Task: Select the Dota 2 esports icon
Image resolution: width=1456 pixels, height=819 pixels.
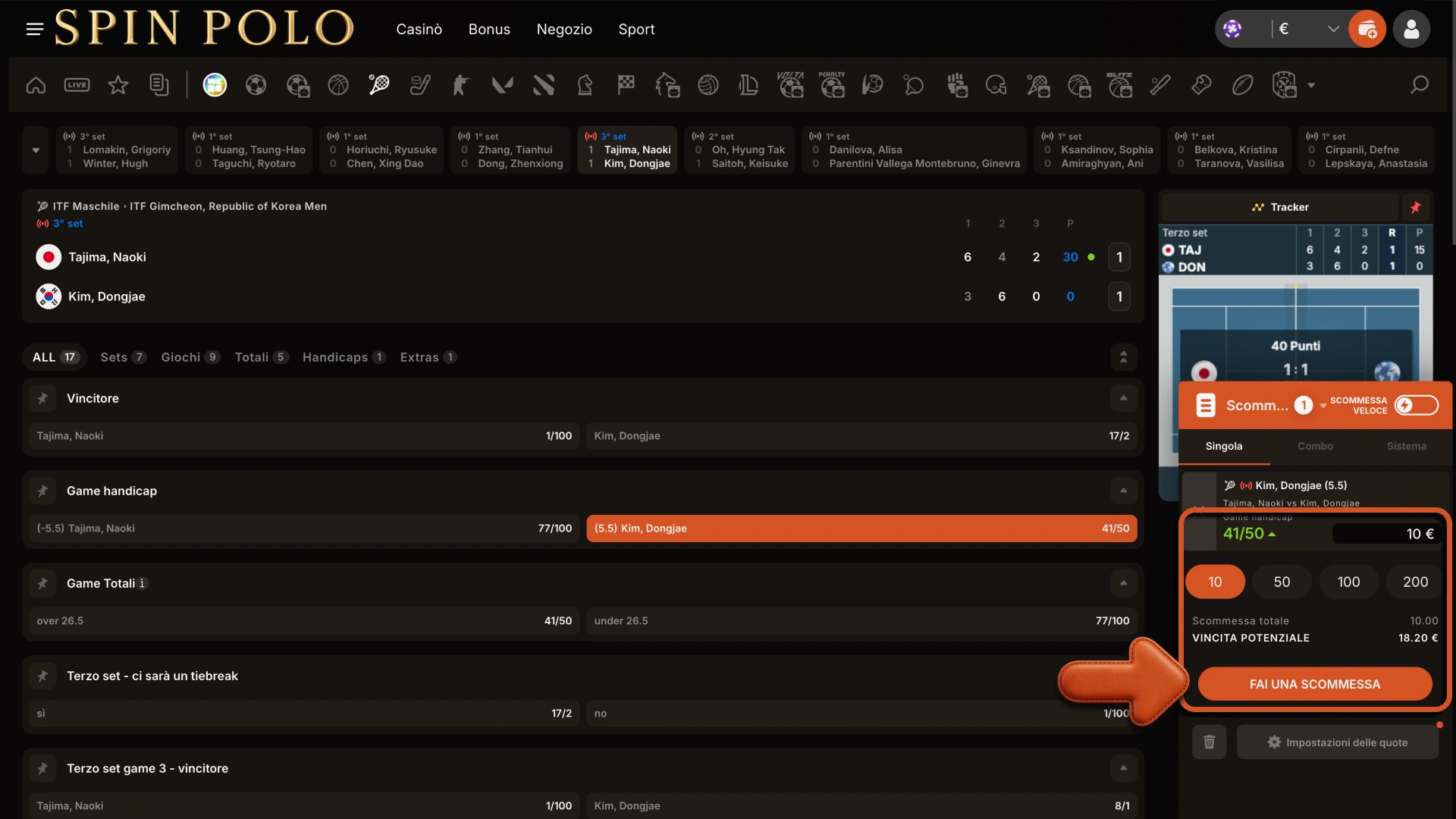Action: point(543,85)
